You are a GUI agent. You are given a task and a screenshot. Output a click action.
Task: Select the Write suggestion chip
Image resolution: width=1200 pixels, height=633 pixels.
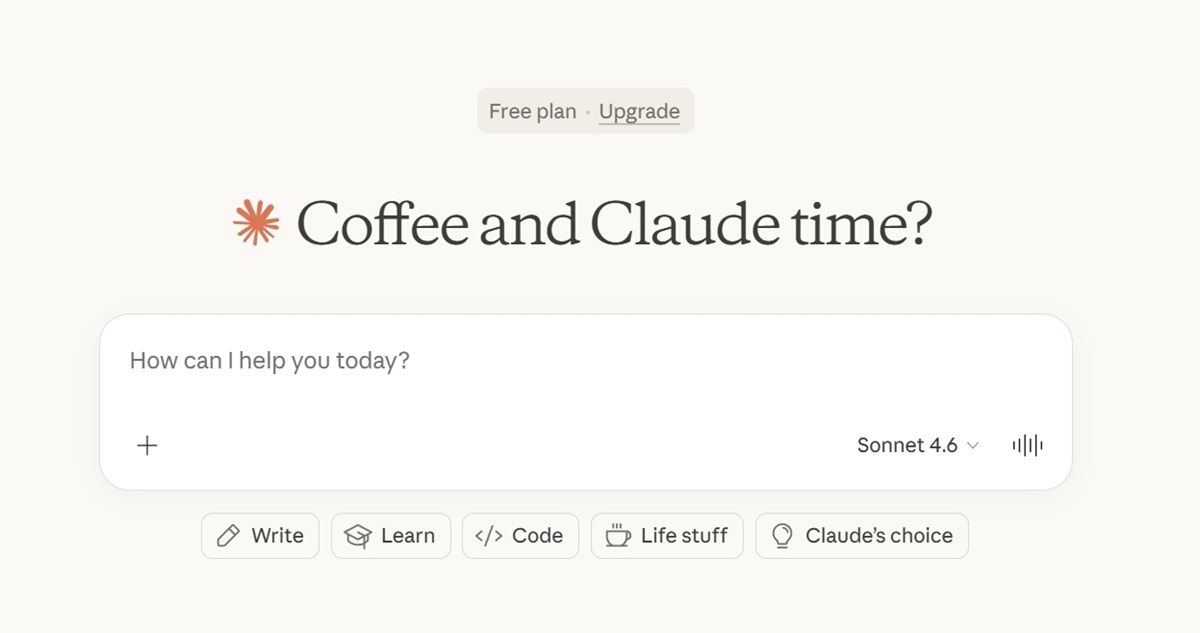pyautogui.click(x=260, y=536)
